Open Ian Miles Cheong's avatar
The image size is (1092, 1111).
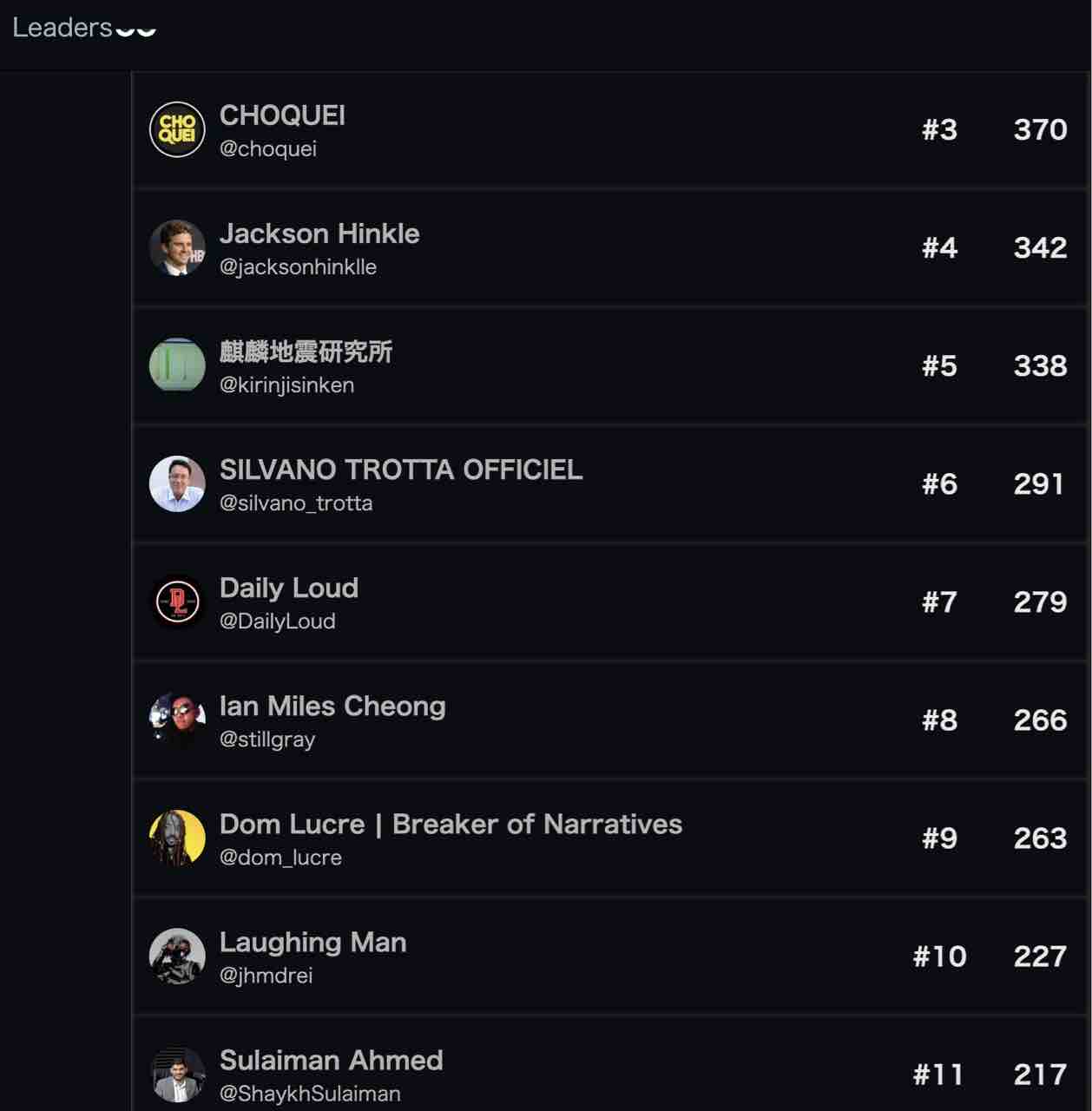click(x=177, y=720)
